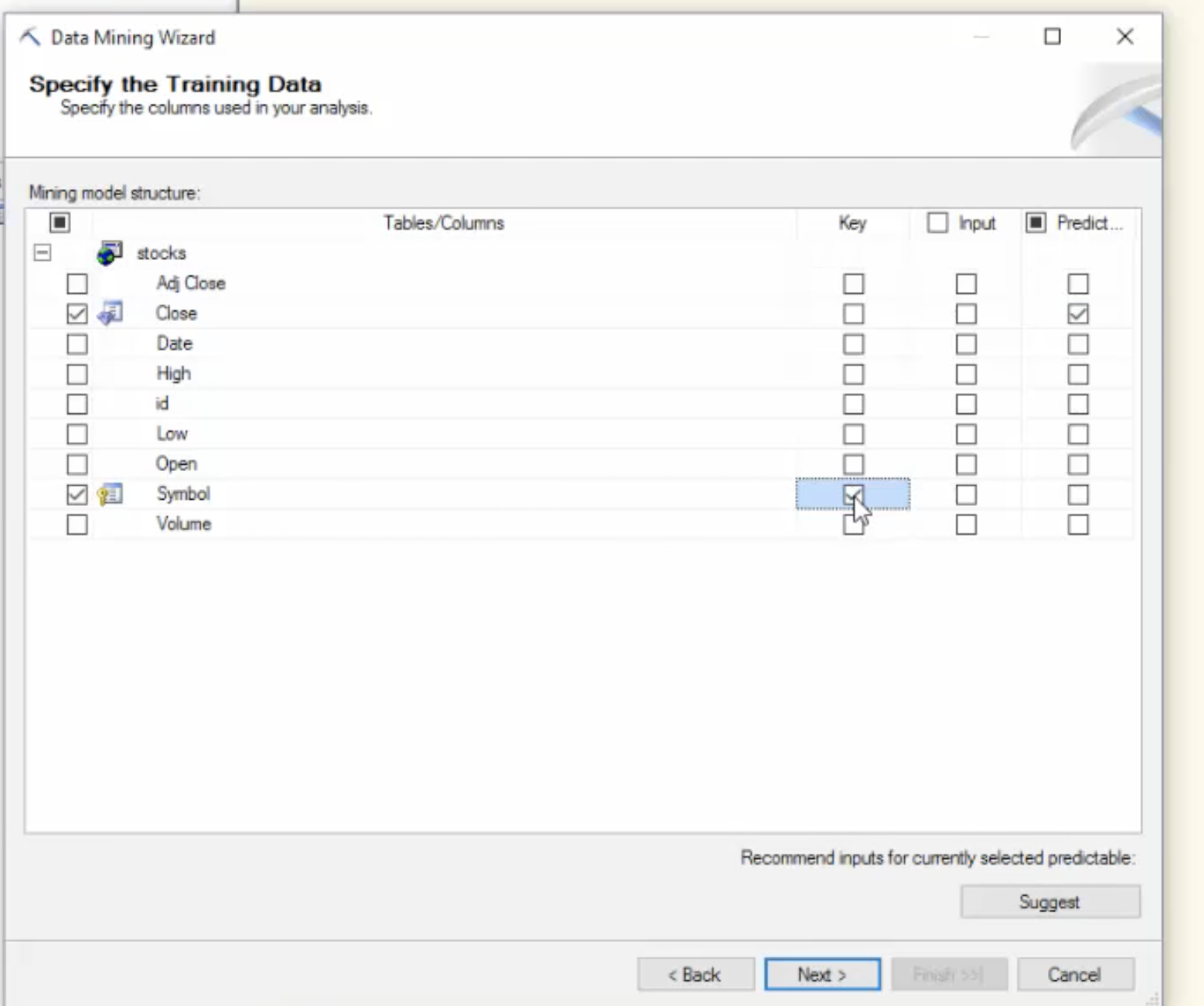Toggle the Predict header checkbox
Viewport: 1204px width, 1006px height.
click(1036, 223)
